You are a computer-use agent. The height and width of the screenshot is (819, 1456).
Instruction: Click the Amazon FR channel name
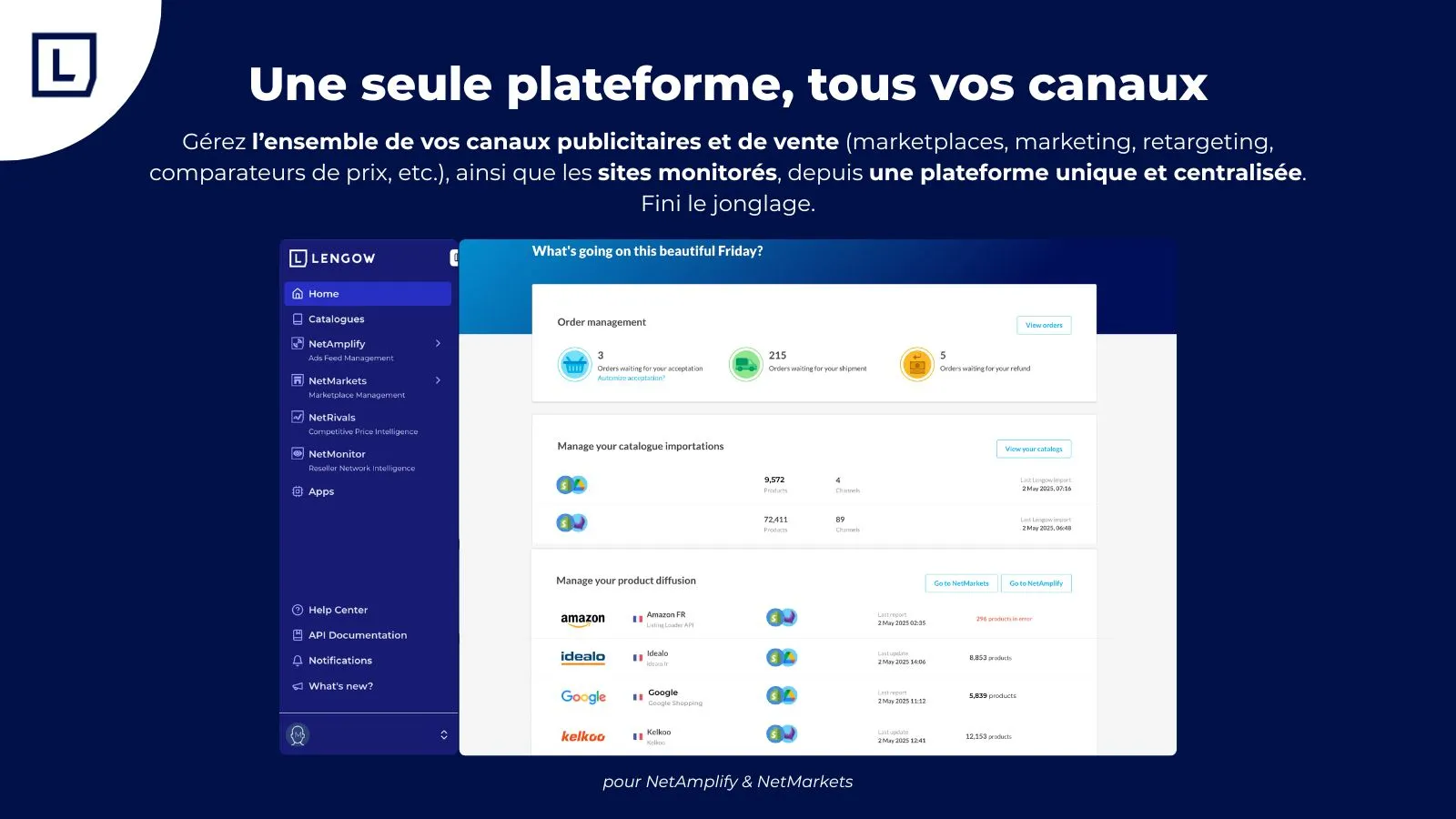666,615
